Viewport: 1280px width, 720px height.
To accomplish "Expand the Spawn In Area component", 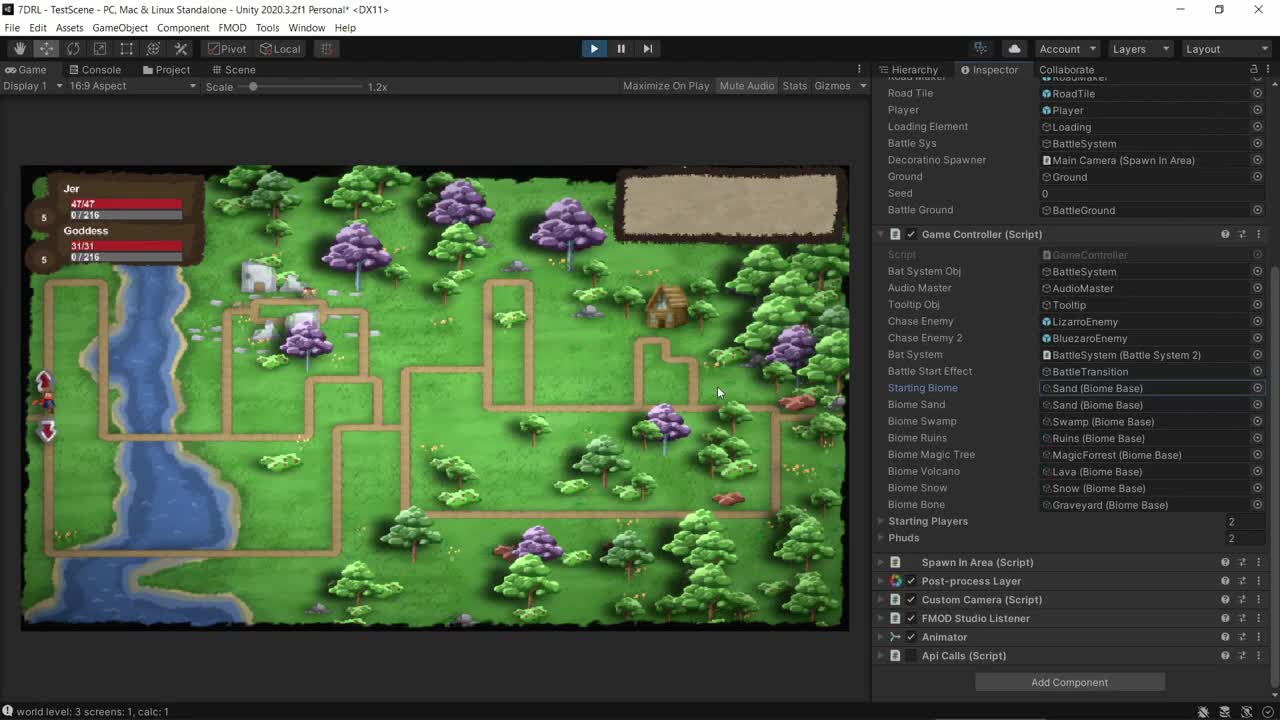I will (881, 562).
